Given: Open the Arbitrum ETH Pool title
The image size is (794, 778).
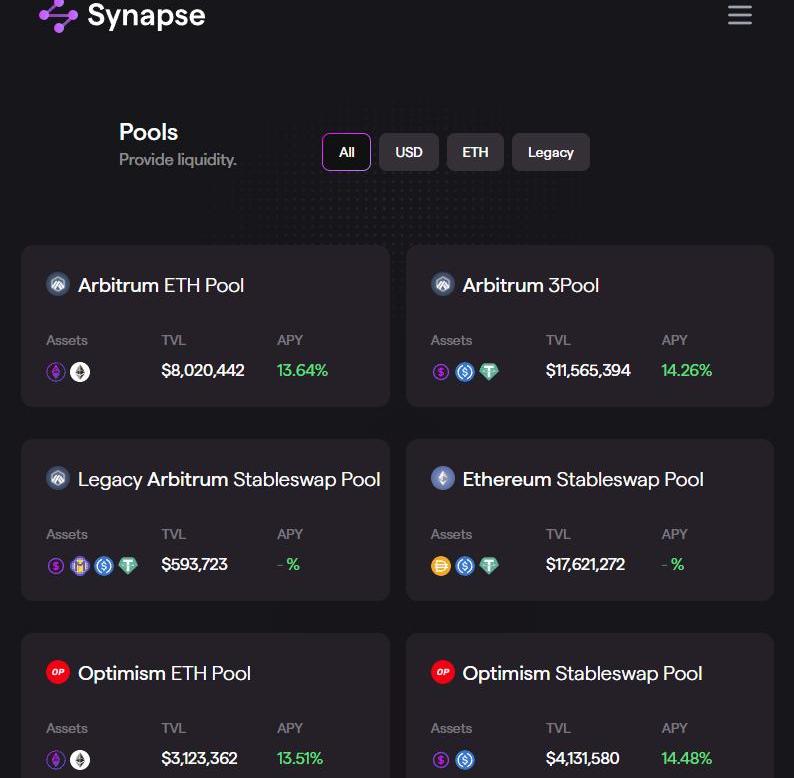Looking at the screenshot, I should [161, 285].
